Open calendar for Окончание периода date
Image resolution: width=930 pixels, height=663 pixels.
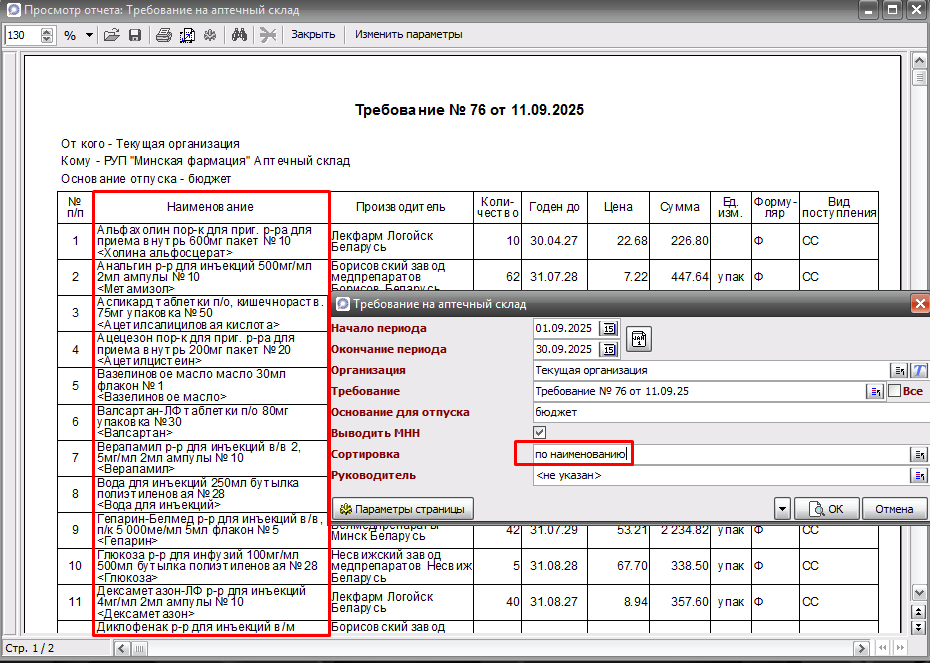pyautogui.click(x=609, y=349)
